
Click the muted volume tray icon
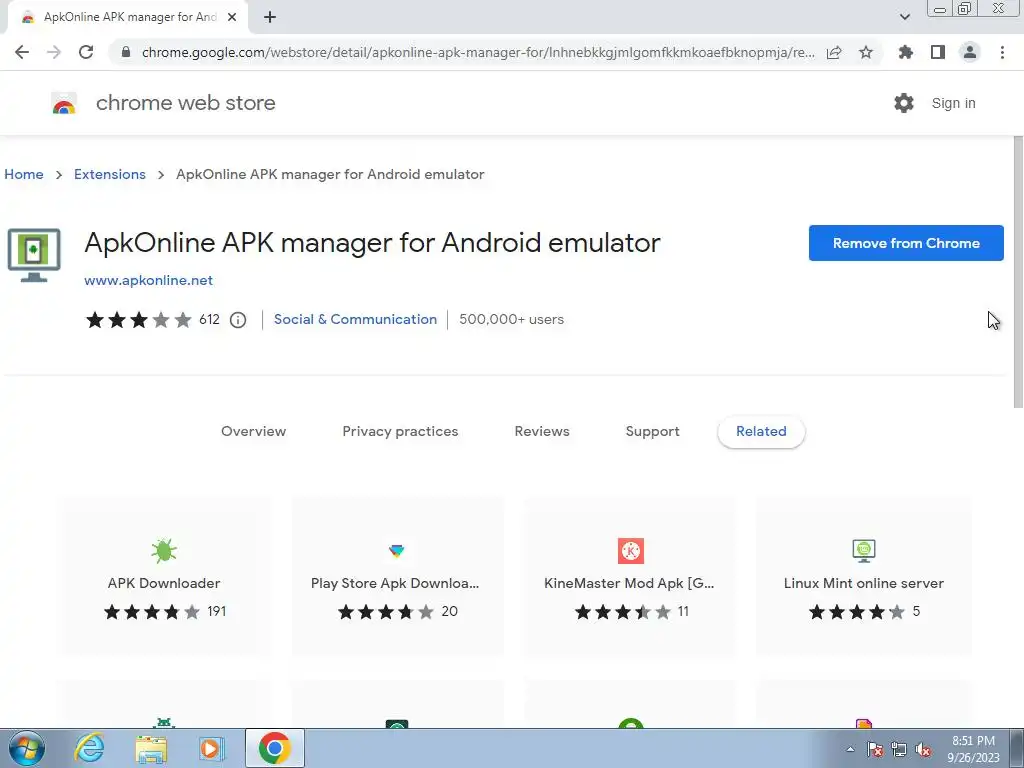[923, 749]
